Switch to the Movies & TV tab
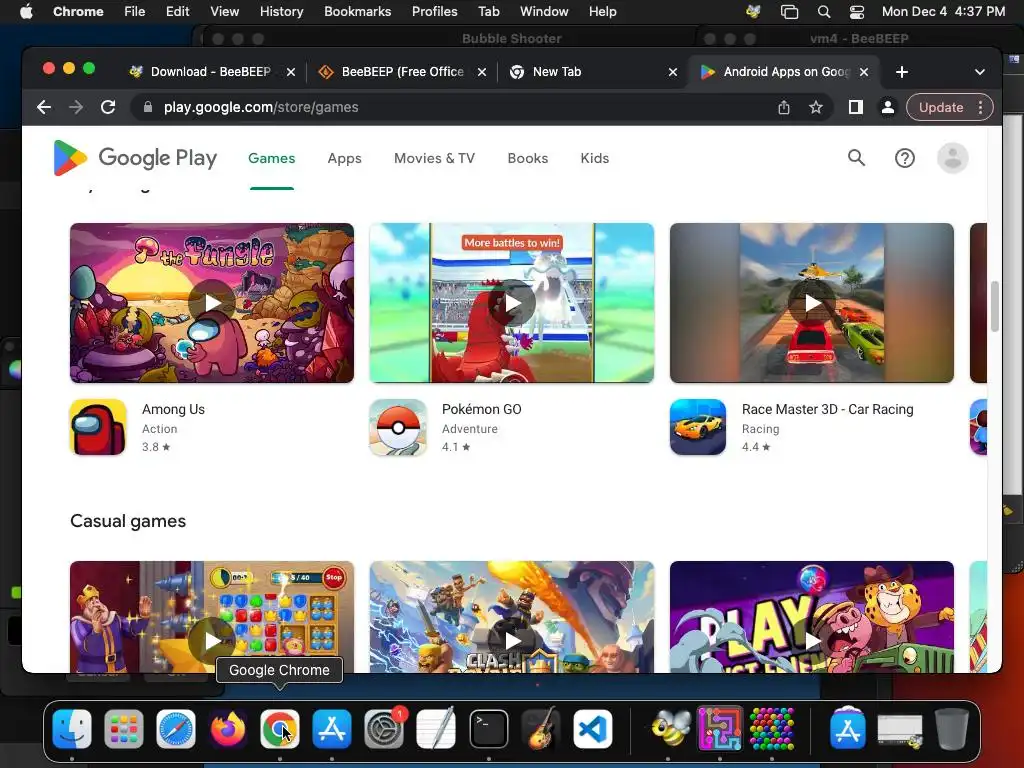This screenshot has width=1024, height=768. (x=434, y=158)
